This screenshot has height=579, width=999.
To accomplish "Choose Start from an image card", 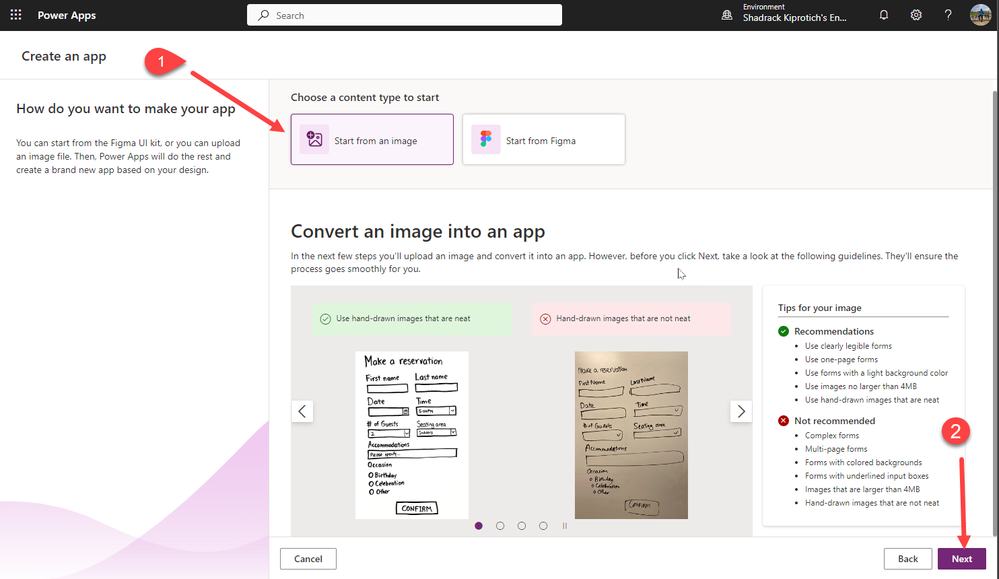I will coord(372,139).
